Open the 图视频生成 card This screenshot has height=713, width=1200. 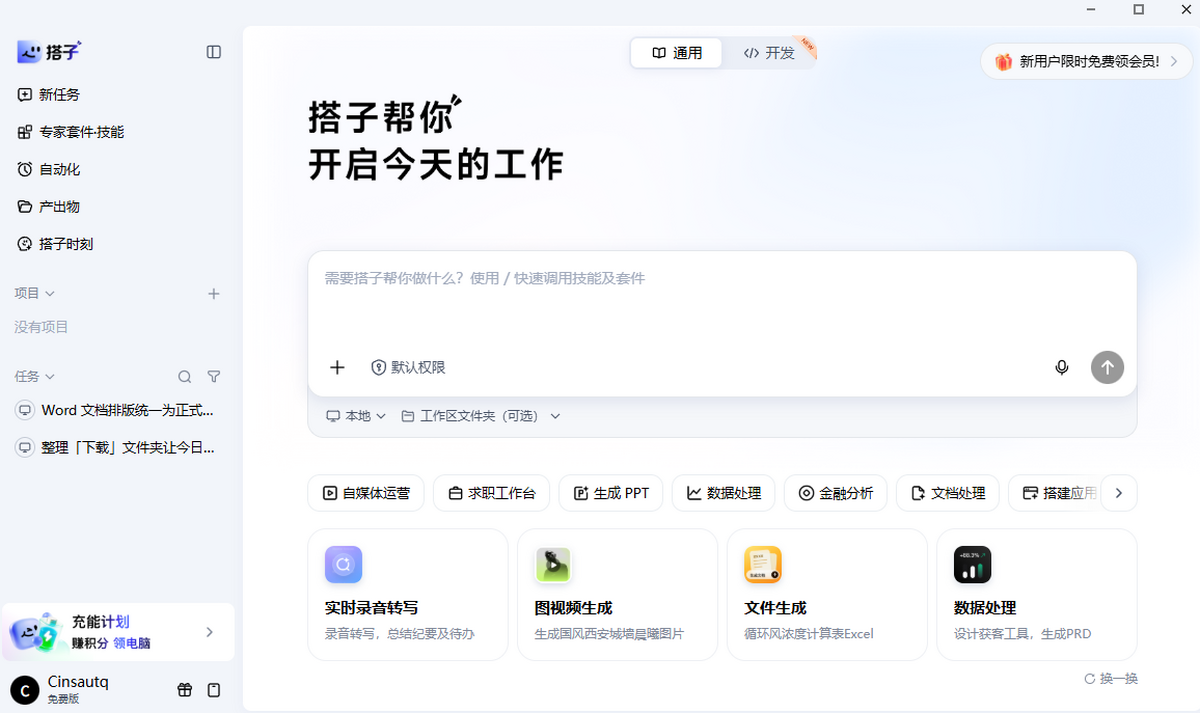(617, 595)
